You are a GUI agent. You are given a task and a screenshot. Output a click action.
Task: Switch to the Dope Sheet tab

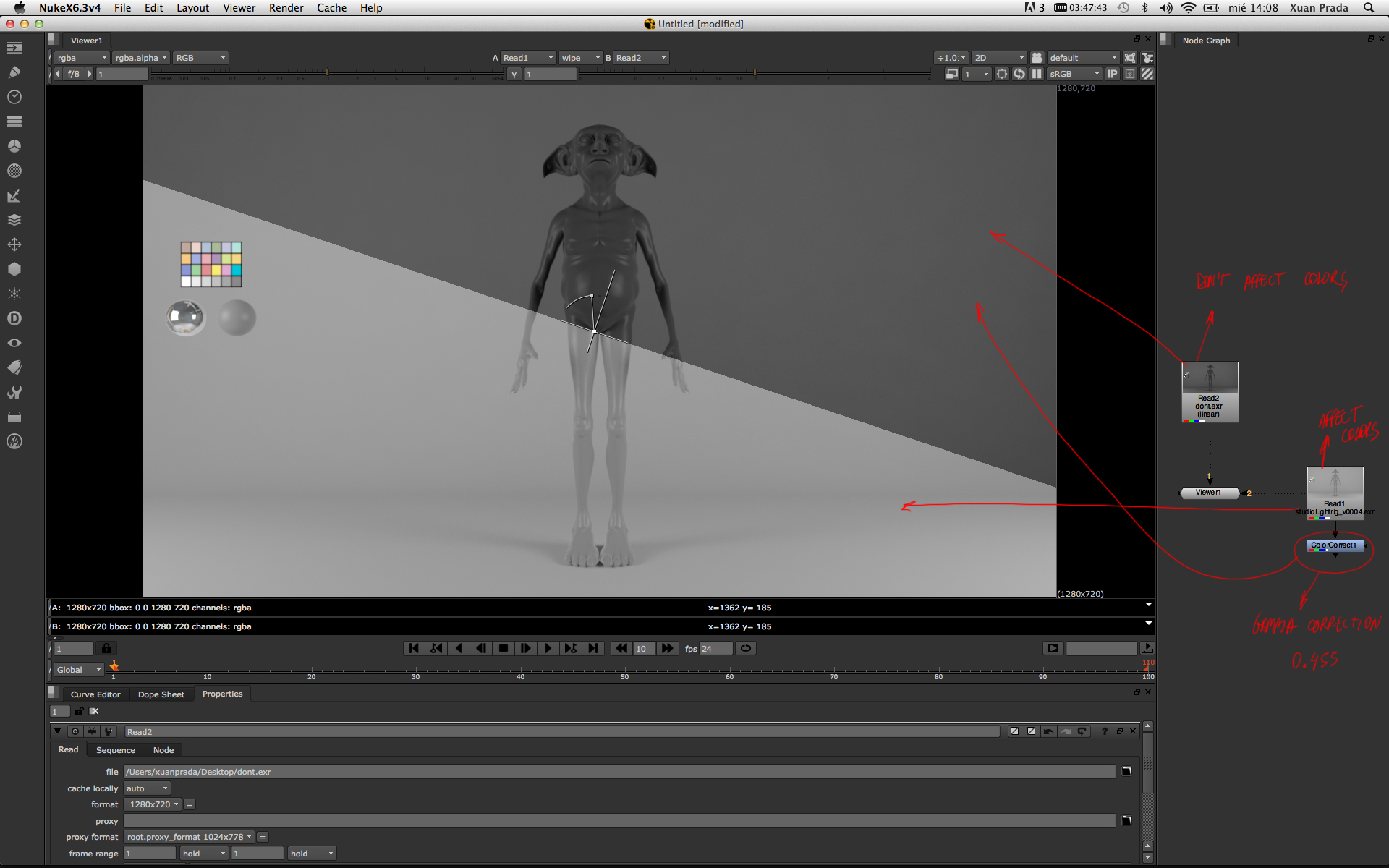click(x=161, y=694)
